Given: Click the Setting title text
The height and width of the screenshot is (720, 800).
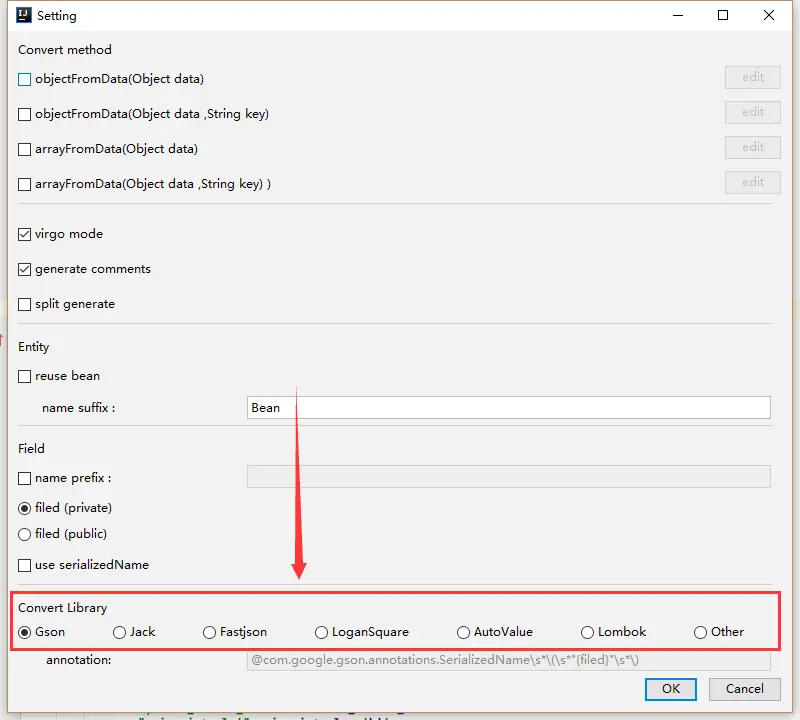Looking at the screenshot, I should point(57,16).
